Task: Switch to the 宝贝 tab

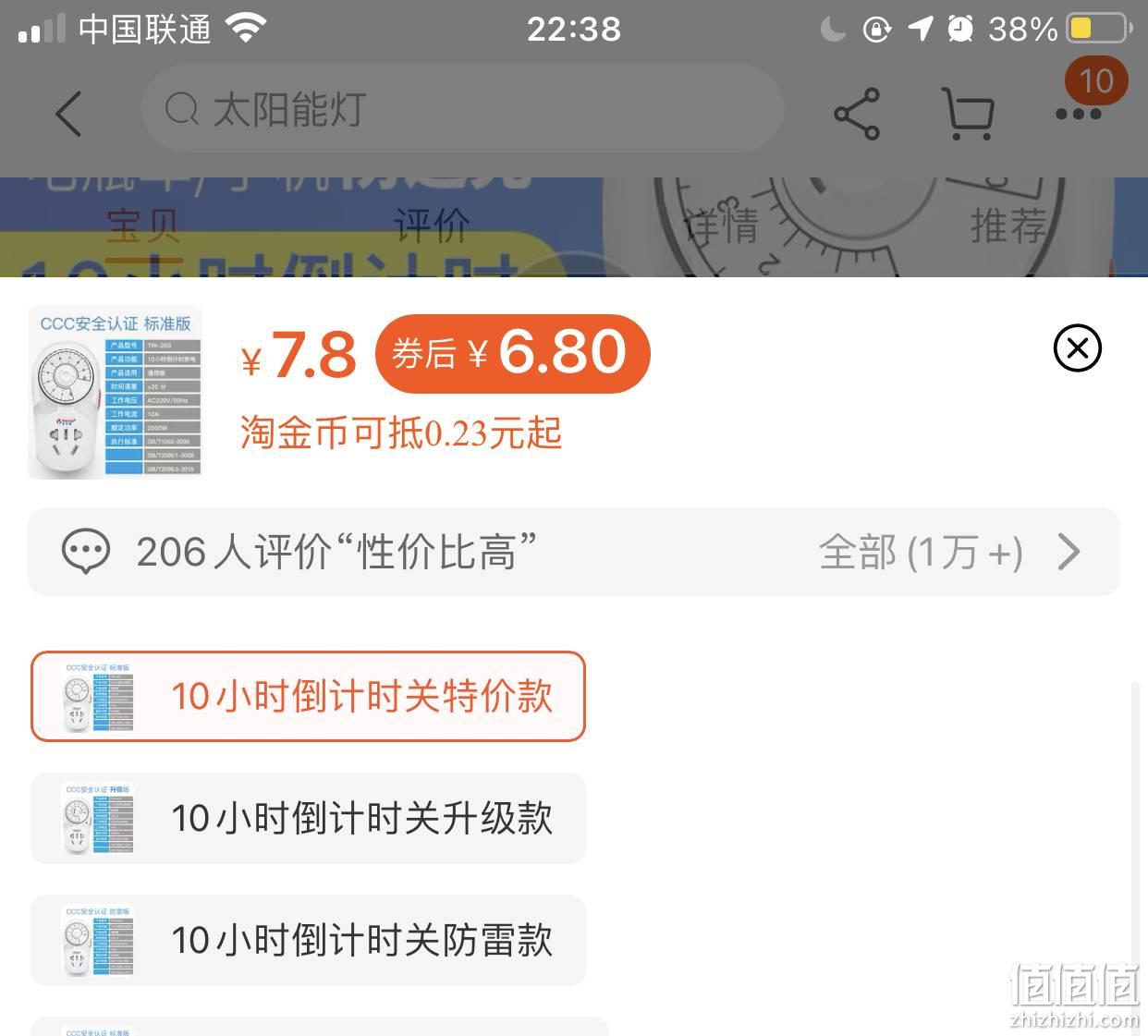Action: [142, 226]
